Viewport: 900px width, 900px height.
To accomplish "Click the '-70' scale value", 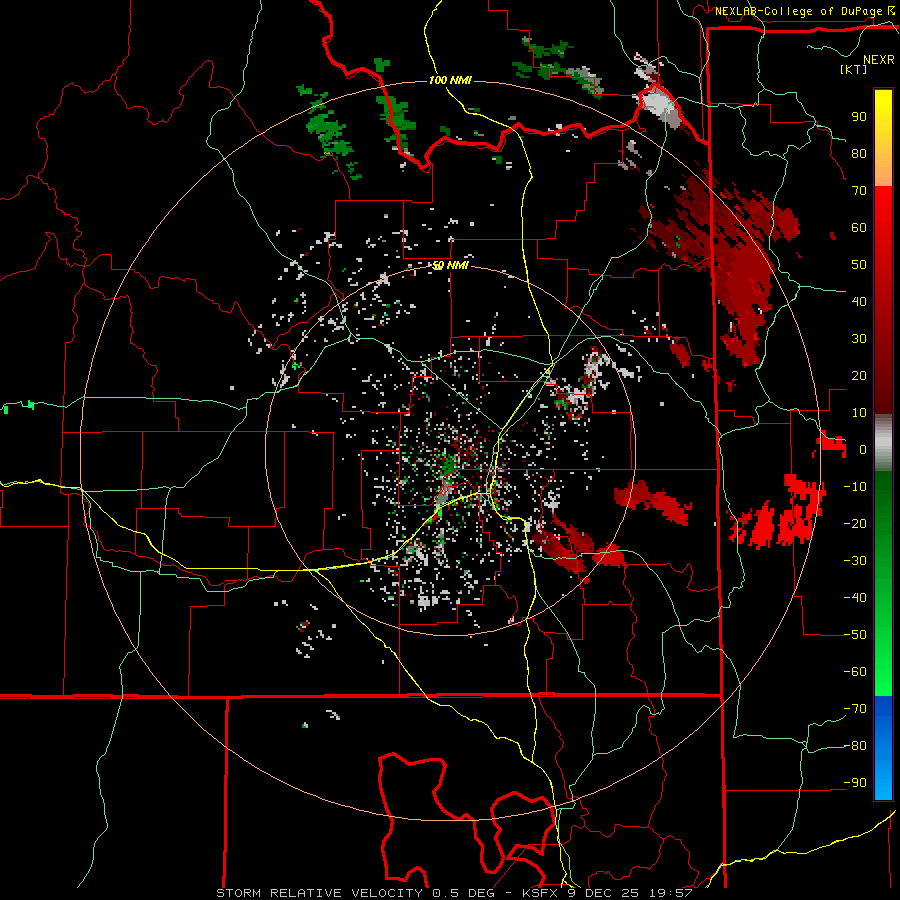I will coord(855,709).
